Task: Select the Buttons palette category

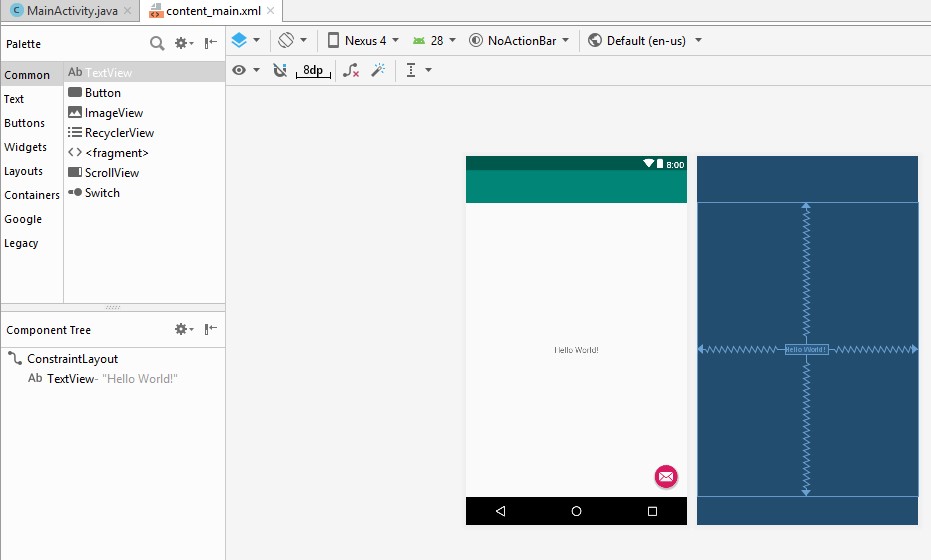Action: point(25,123)
